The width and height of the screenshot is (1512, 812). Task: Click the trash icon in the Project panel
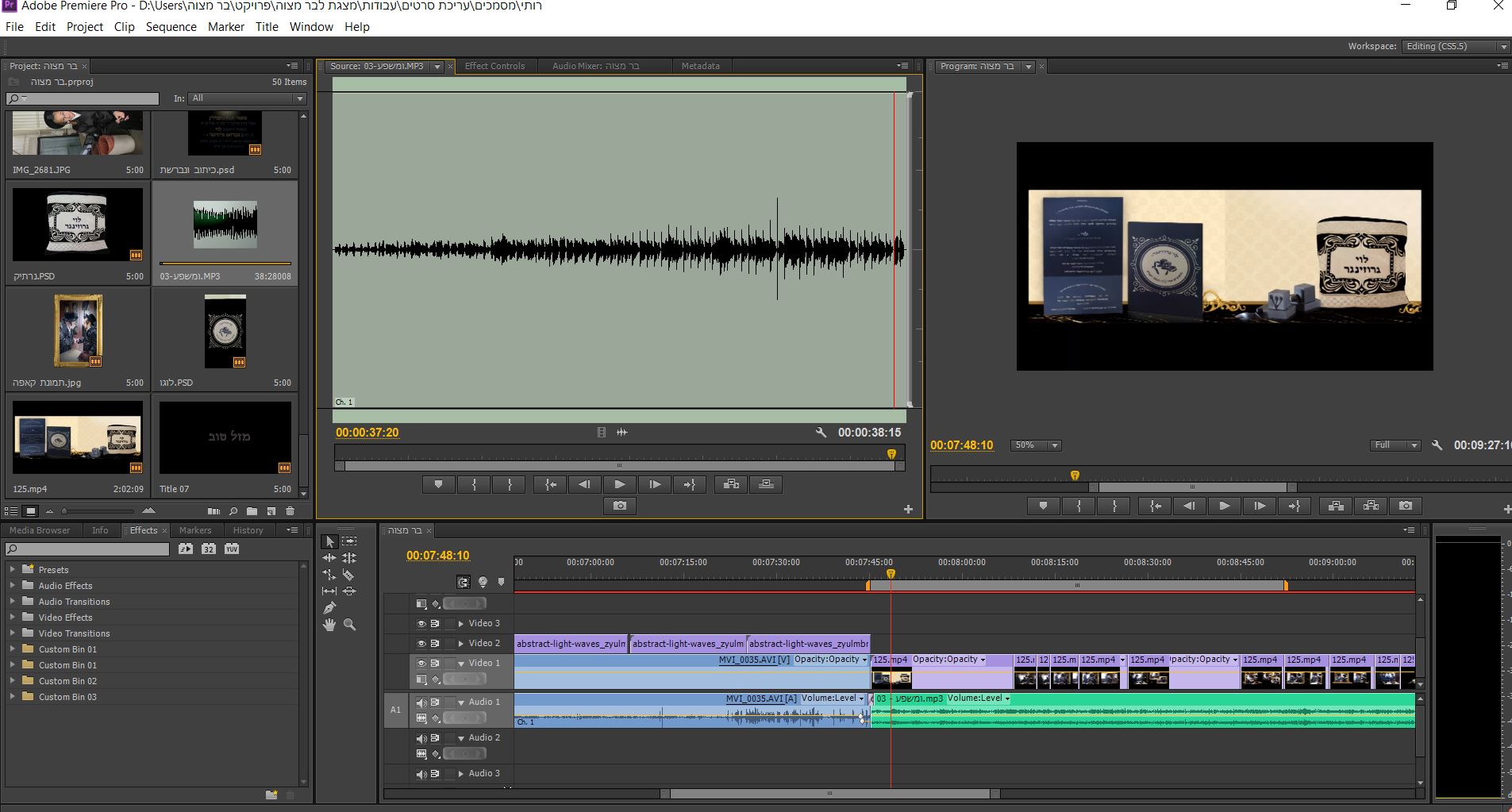290,511
